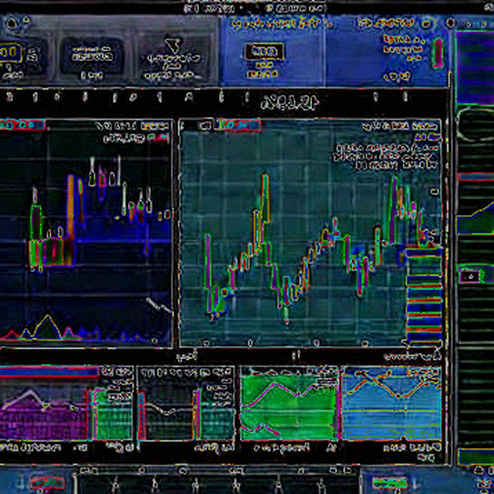Click the green highlighted button in bottom-right corner
The height and width of the screenshot is (494, 494).
389,483
